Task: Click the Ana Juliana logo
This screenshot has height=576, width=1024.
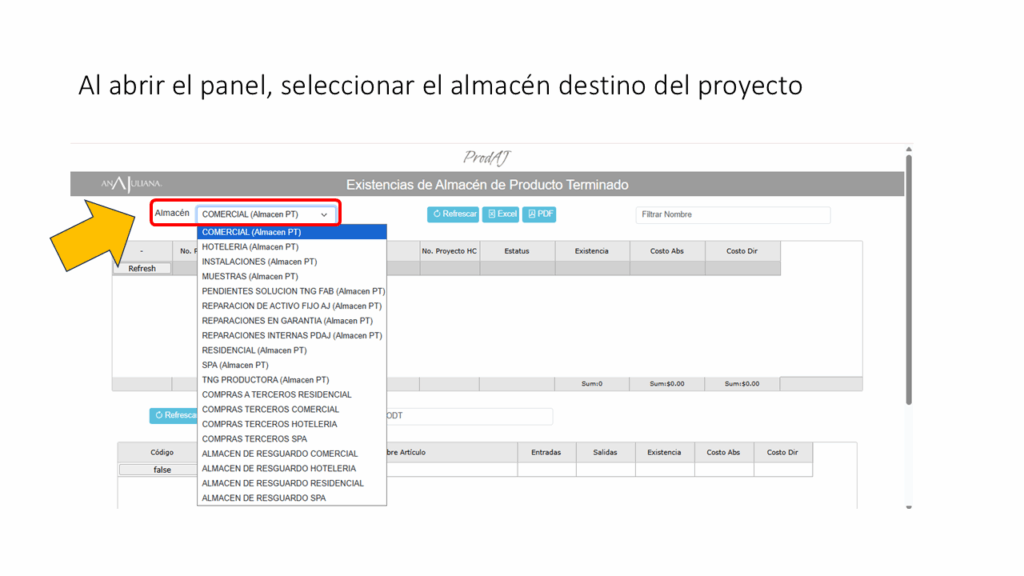Action: (x=130, y=184)
